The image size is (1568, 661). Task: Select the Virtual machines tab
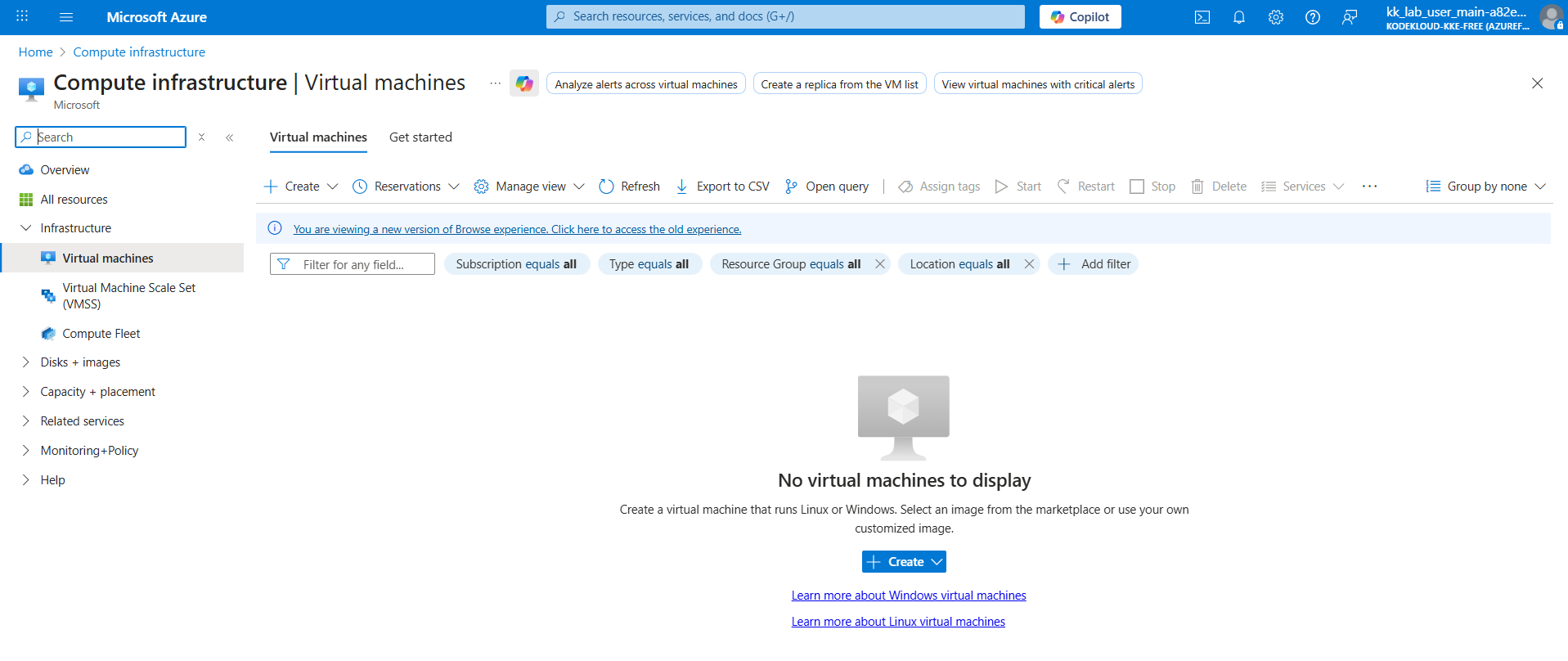(318, 137)
